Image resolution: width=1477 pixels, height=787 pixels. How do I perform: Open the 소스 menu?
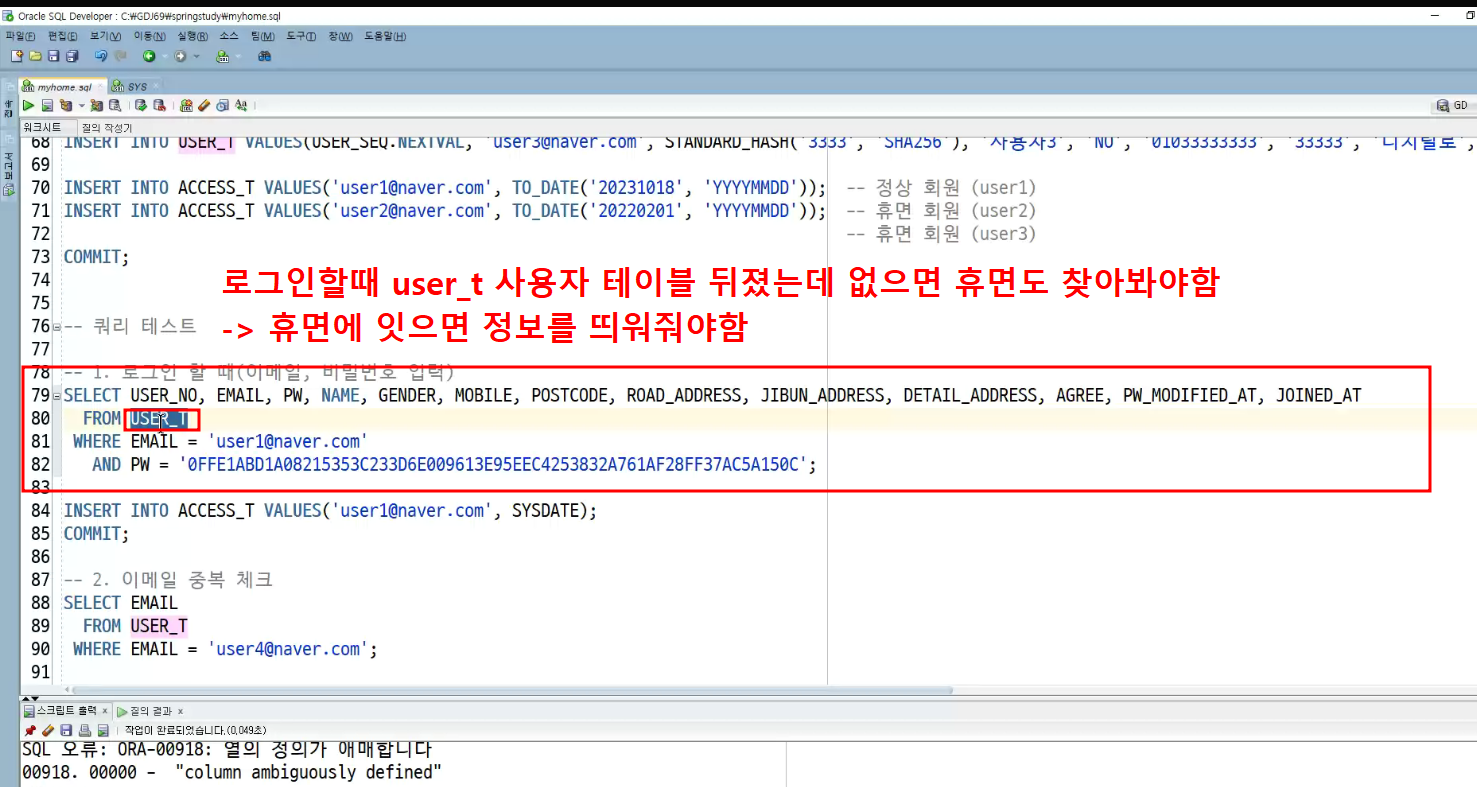(229, 36)
